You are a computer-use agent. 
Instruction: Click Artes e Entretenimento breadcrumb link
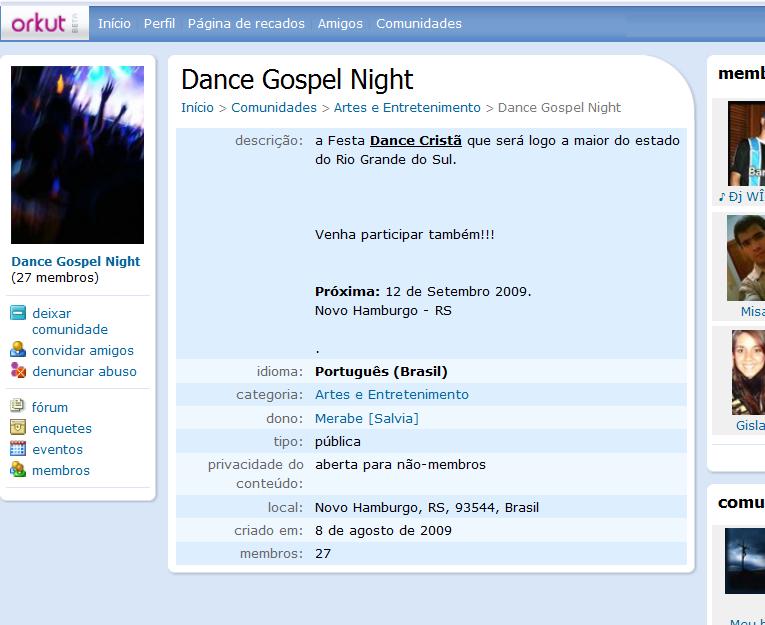click(x=407, y=108)
